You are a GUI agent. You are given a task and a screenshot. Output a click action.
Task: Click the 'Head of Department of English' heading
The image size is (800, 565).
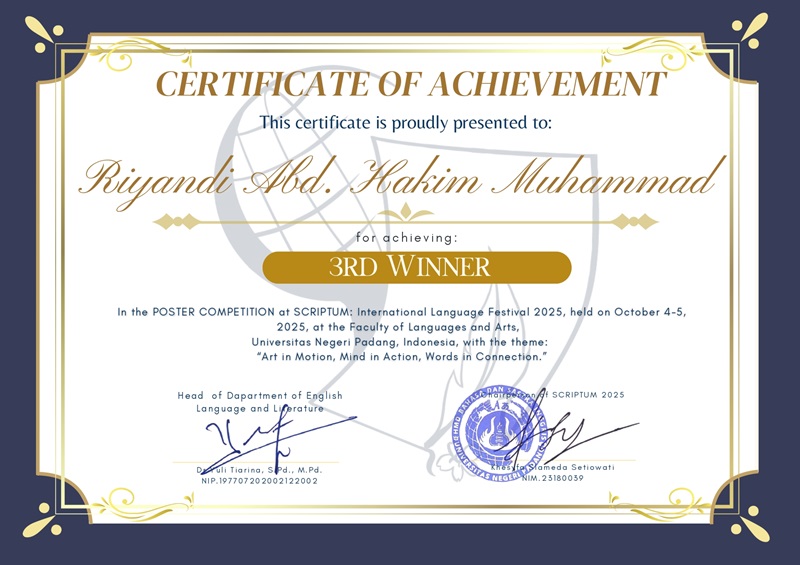point(260,396)
